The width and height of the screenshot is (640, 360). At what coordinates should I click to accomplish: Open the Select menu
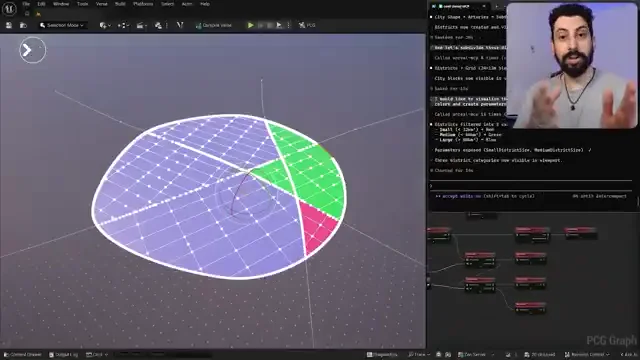tap(167, 4)
